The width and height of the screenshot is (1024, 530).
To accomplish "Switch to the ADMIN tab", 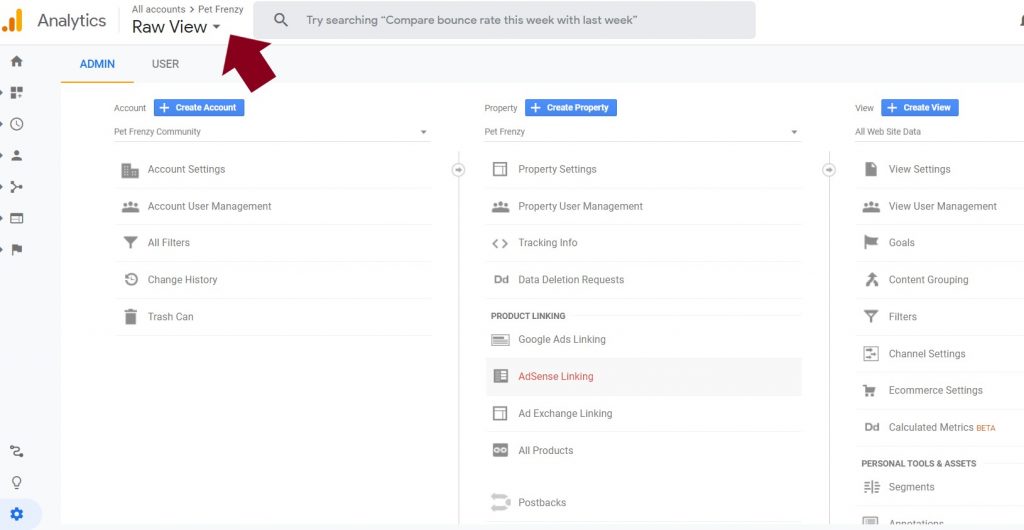I will tap(97, 64).
